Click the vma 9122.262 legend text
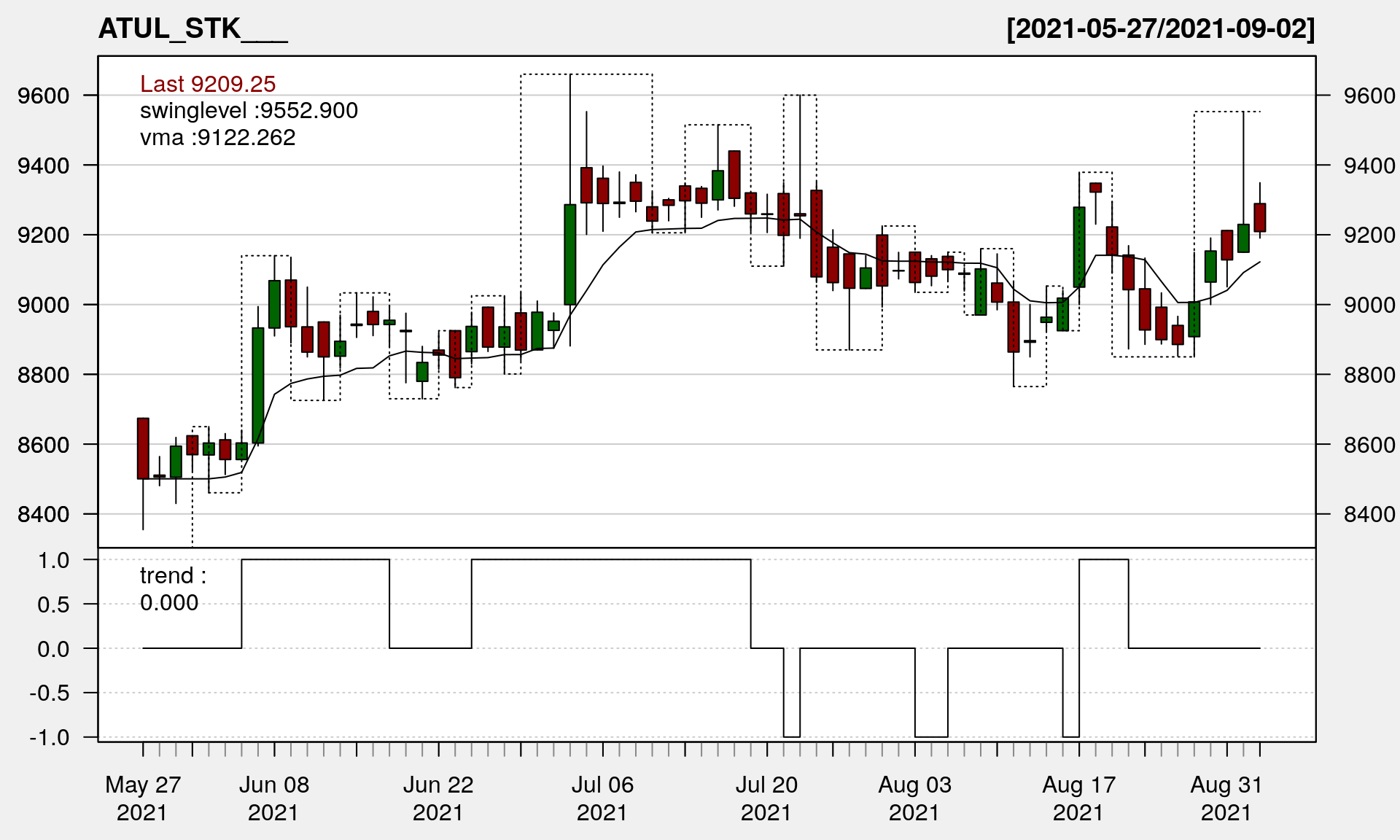The image size is (1400, 840). [x=217, y=138]
